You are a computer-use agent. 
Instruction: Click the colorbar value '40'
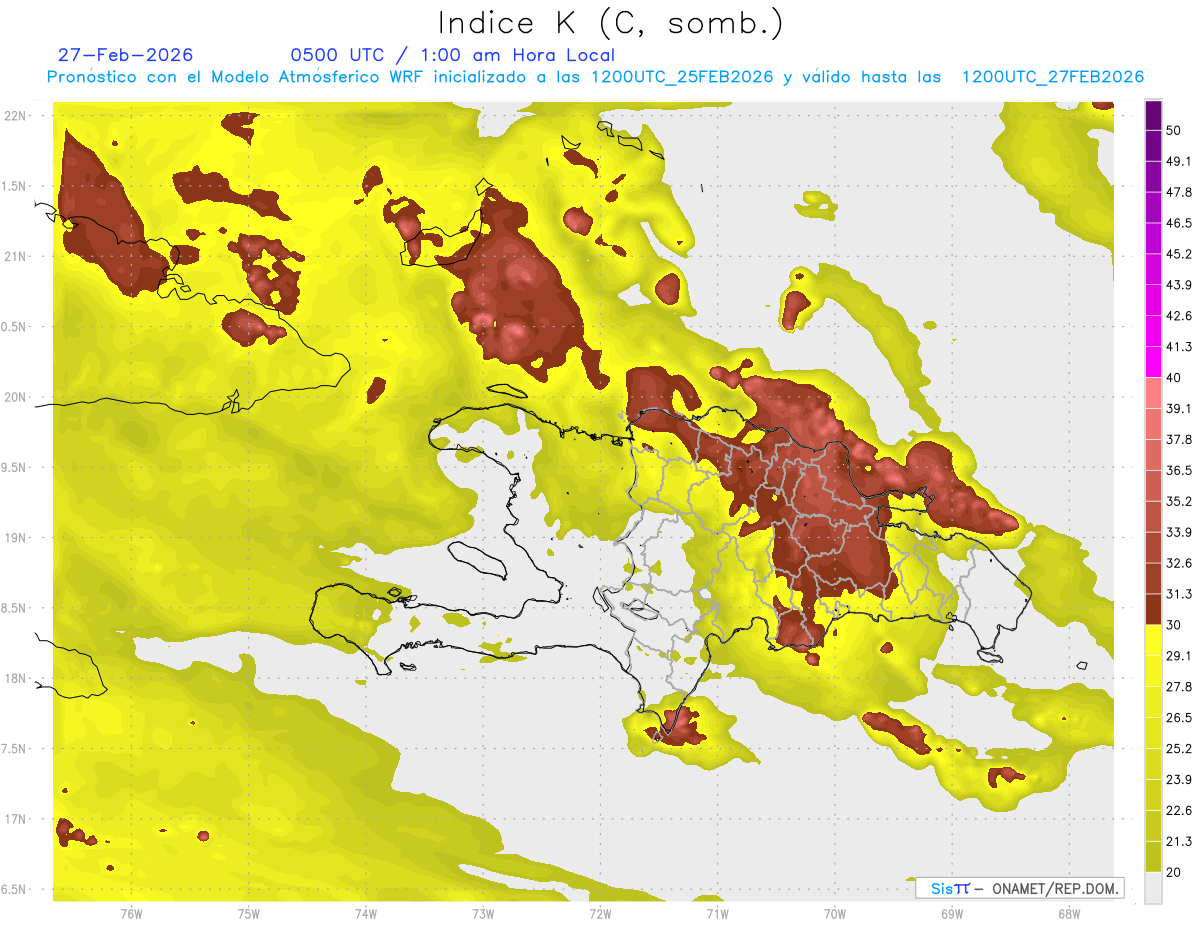[x=1175, y=378]
